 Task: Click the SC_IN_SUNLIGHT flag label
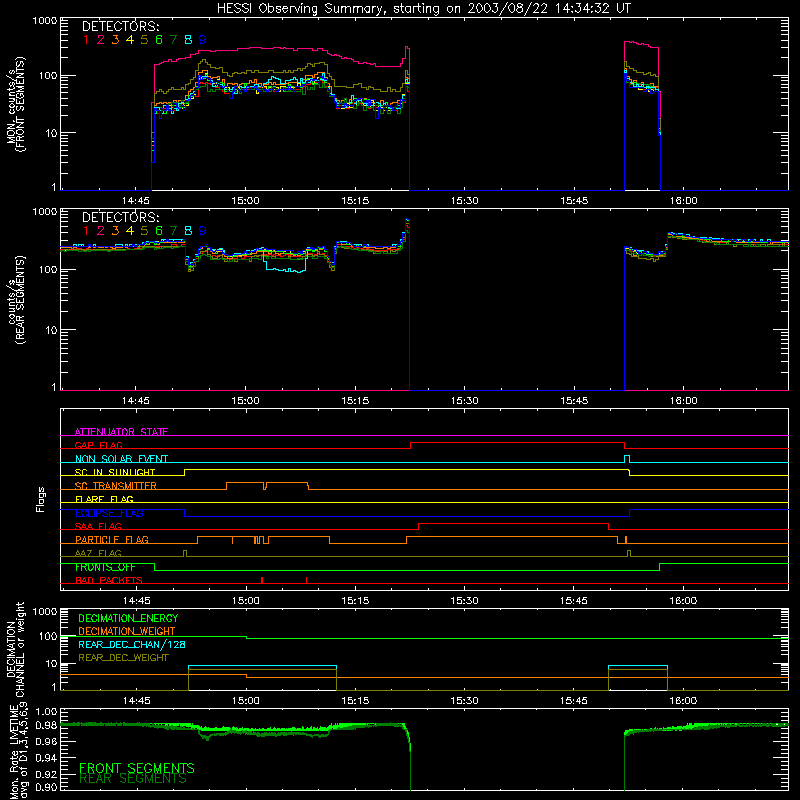coord(115,472)
